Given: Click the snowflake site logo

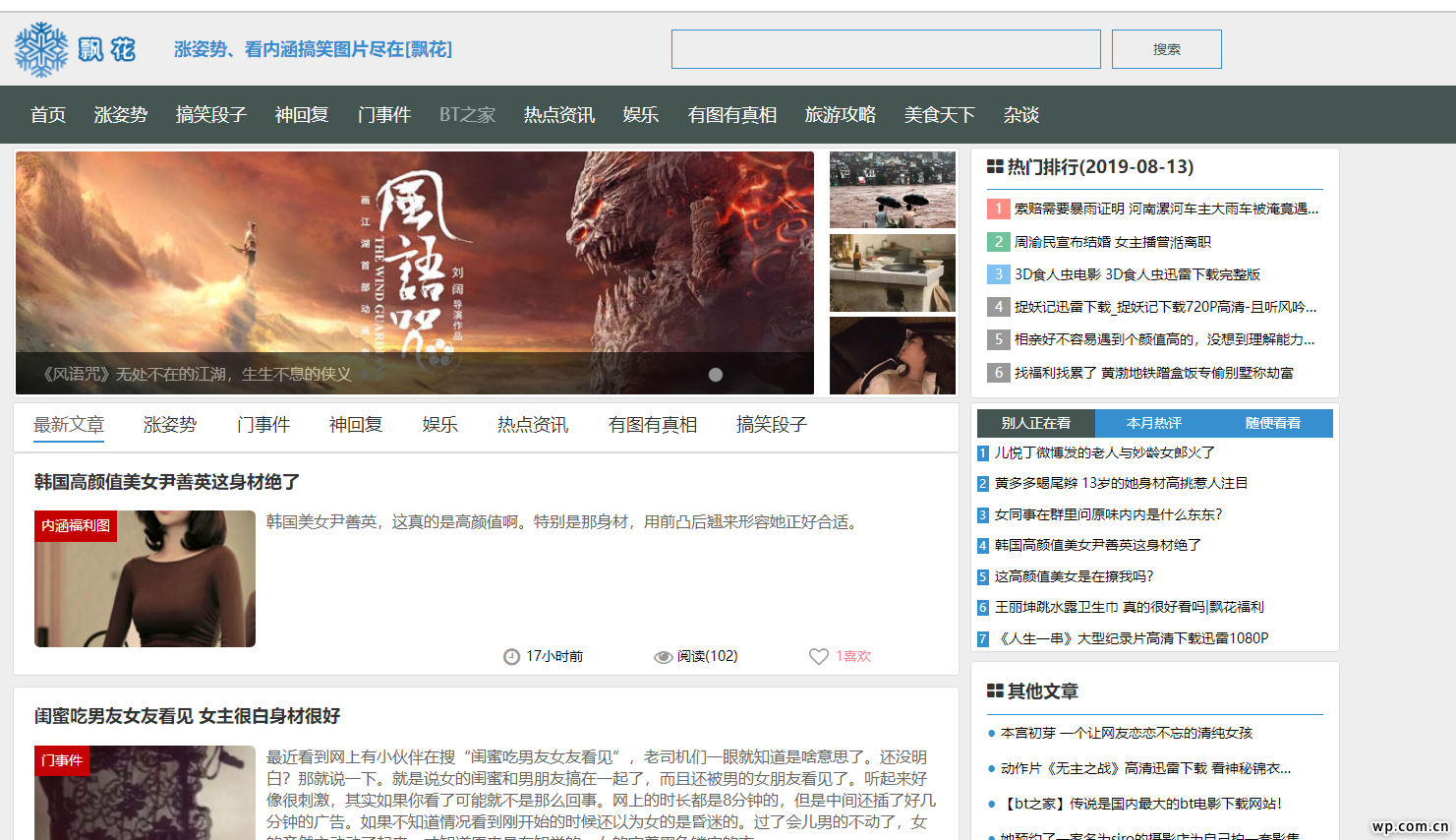Looking at the screenshot, I should click(x=41, y=49).
